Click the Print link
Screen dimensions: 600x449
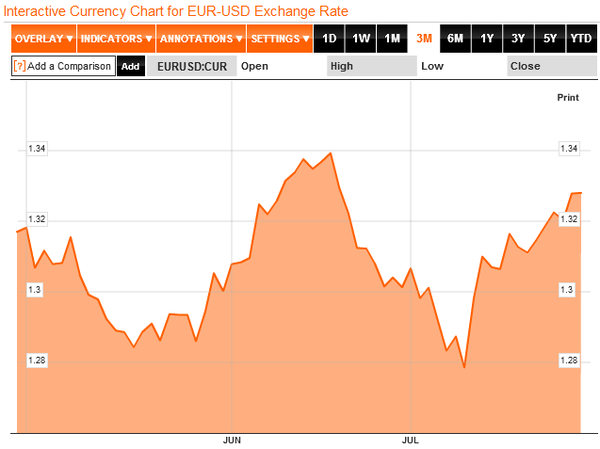click(x=568, y=98)
